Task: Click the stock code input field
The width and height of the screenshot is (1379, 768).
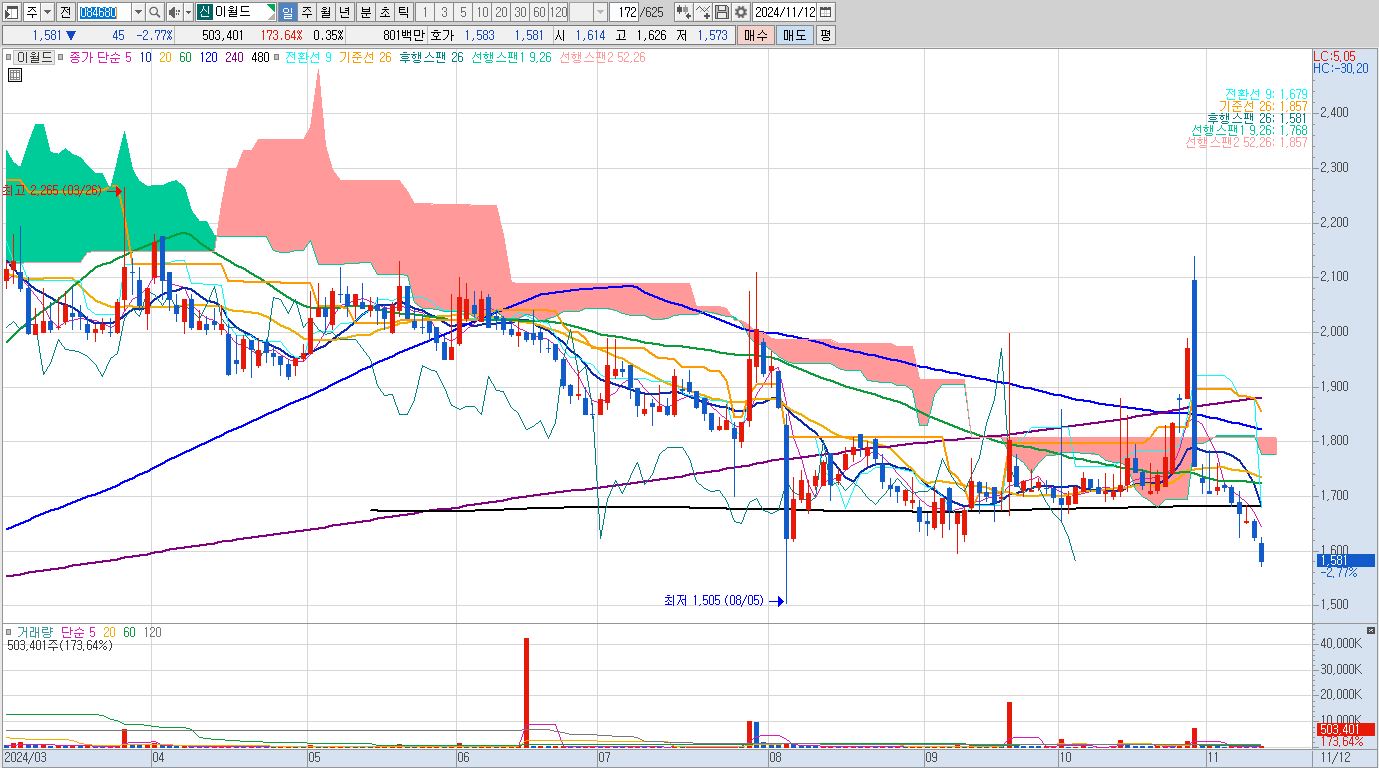Action: (x=104, y=12)
